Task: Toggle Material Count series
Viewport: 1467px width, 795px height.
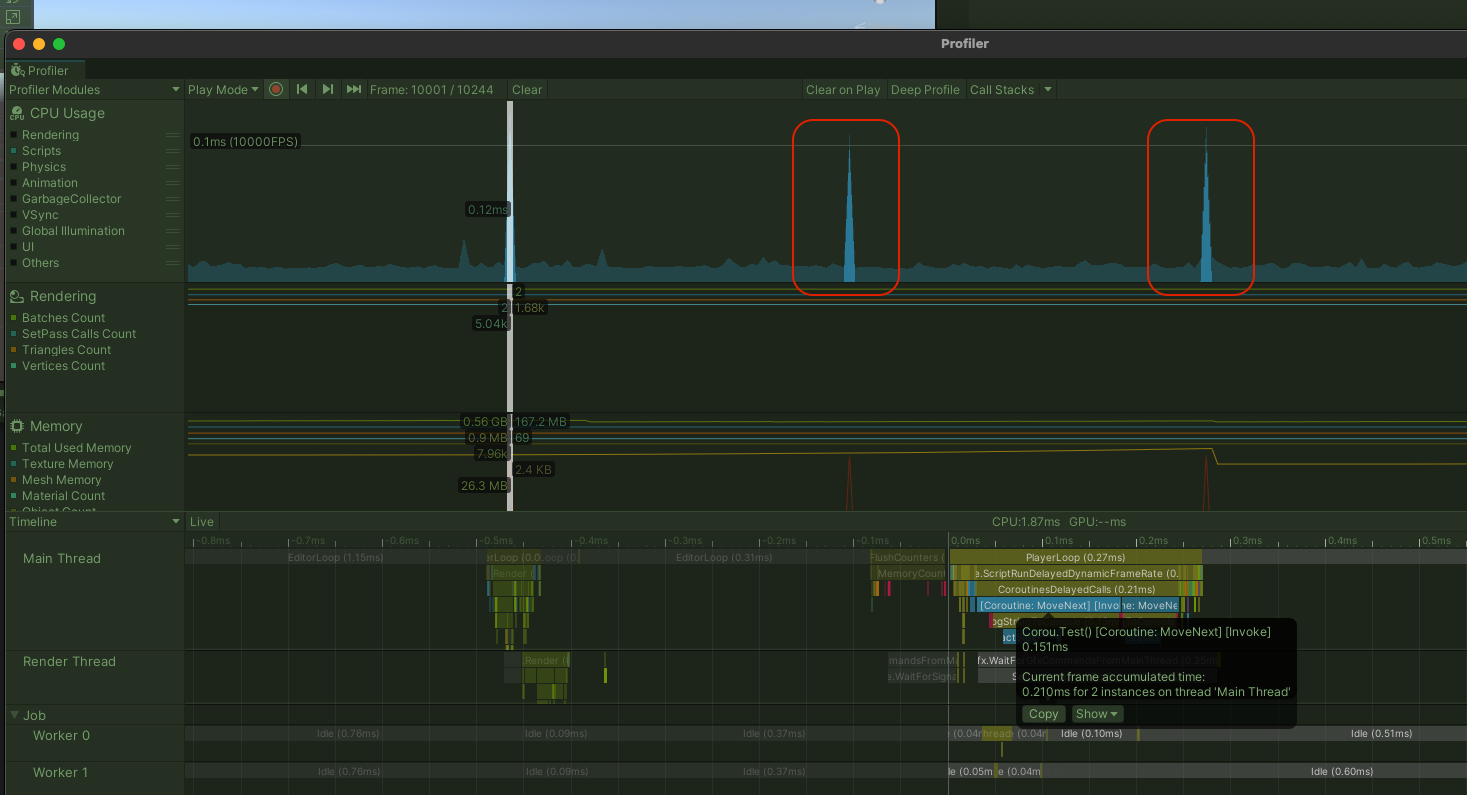Action: 14,496
